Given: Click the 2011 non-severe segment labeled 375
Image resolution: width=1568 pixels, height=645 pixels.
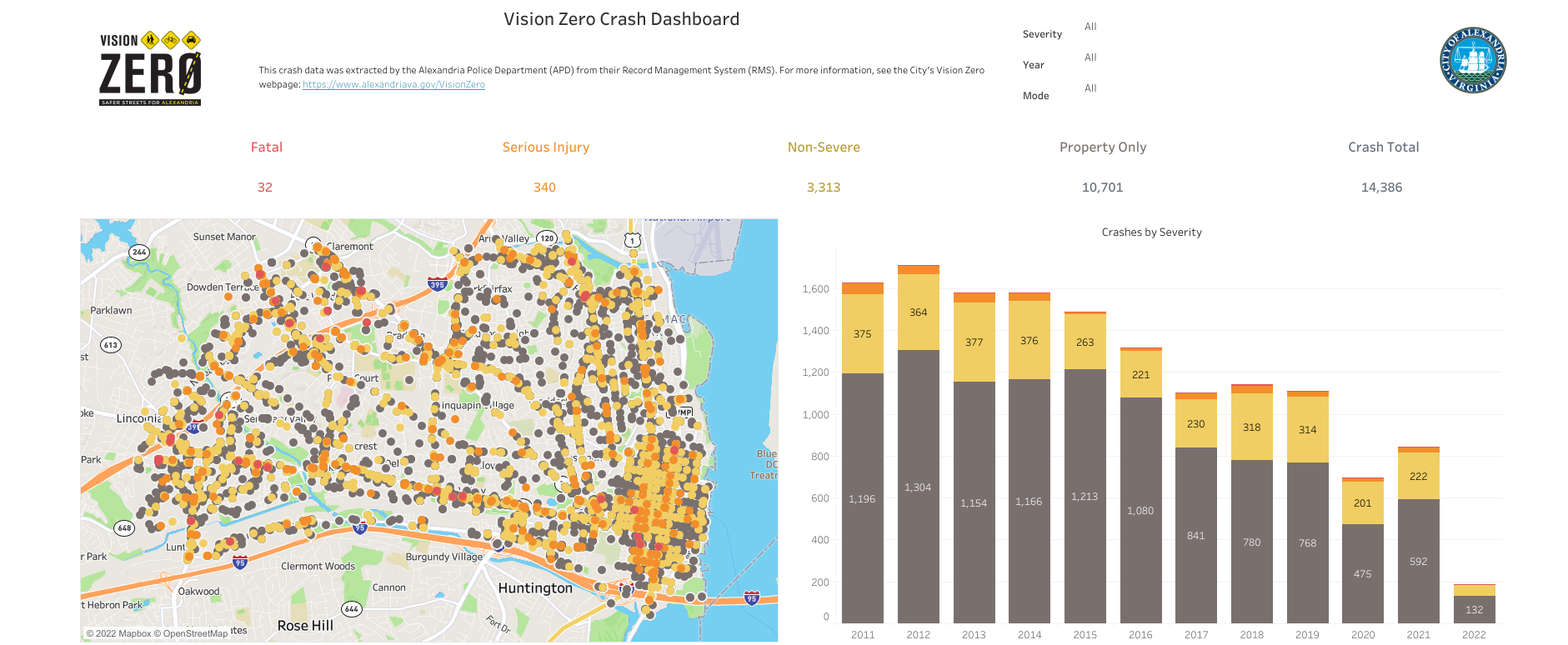Looking at the screenshot, I should [863, 333].
